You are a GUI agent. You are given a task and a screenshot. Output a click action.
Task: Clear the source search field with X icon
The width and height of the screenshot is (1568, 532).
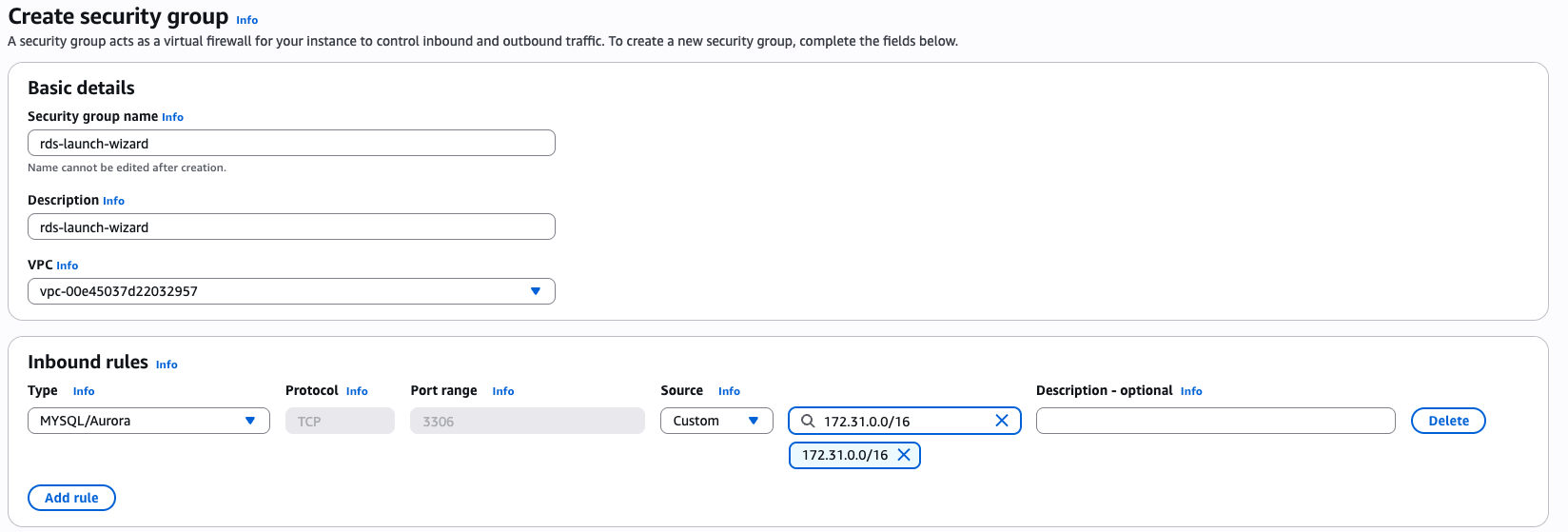1002,421
